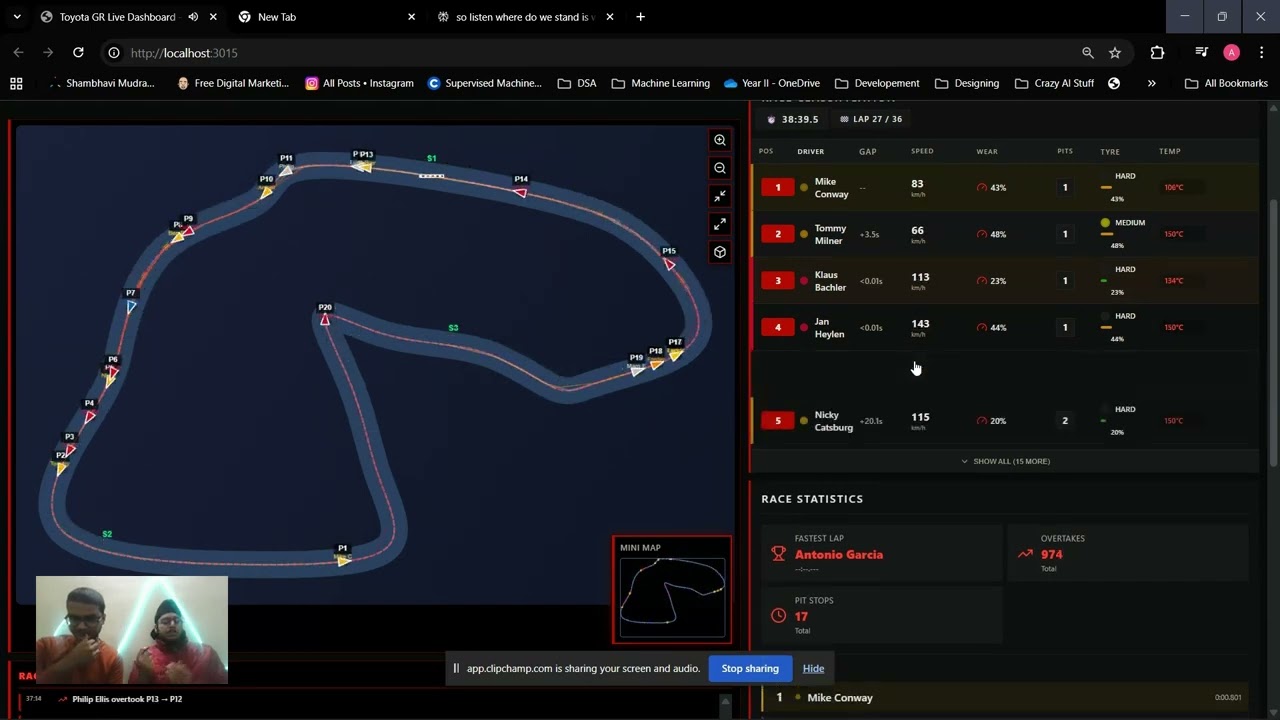The width and height of the screenshot is (1280, 720).
Task: Select the P7 car marker
Action: coord(131,306)
